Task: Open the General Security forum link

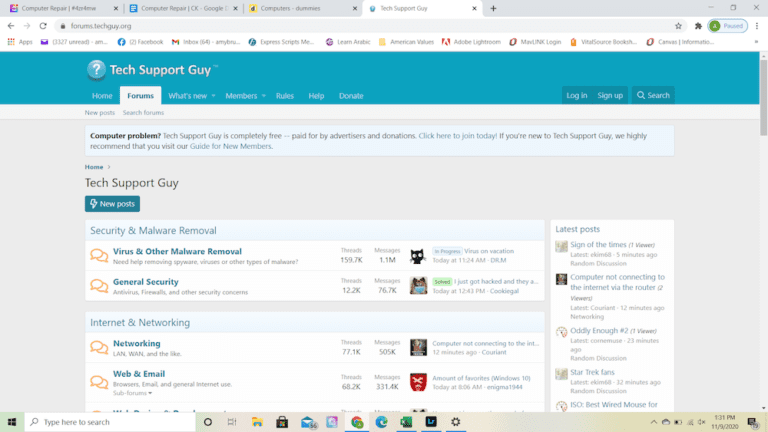Action: [x=145, y=282]
